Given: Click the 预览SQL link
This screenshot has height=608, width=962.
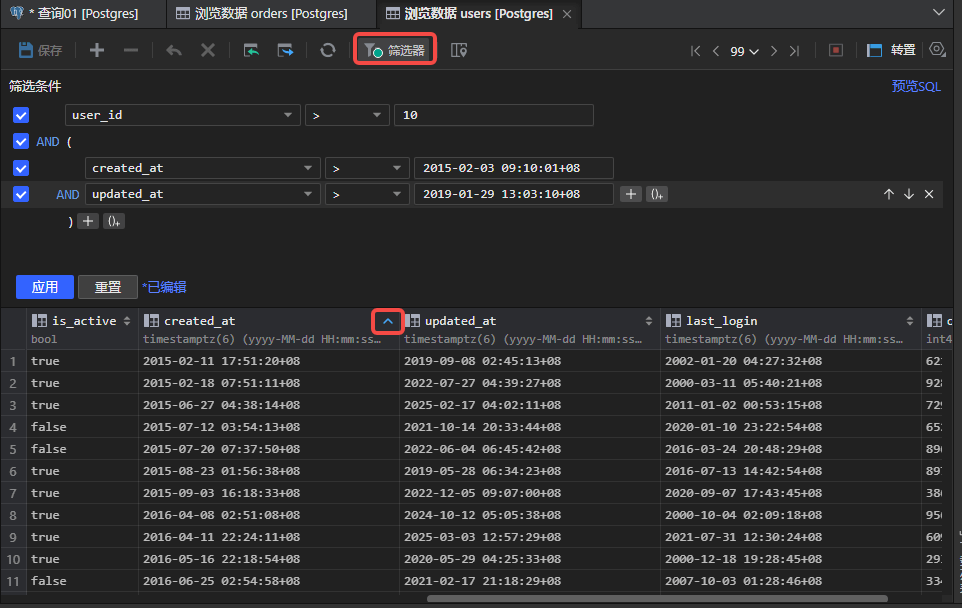Looking at the screenshot, I should point(916,87).
